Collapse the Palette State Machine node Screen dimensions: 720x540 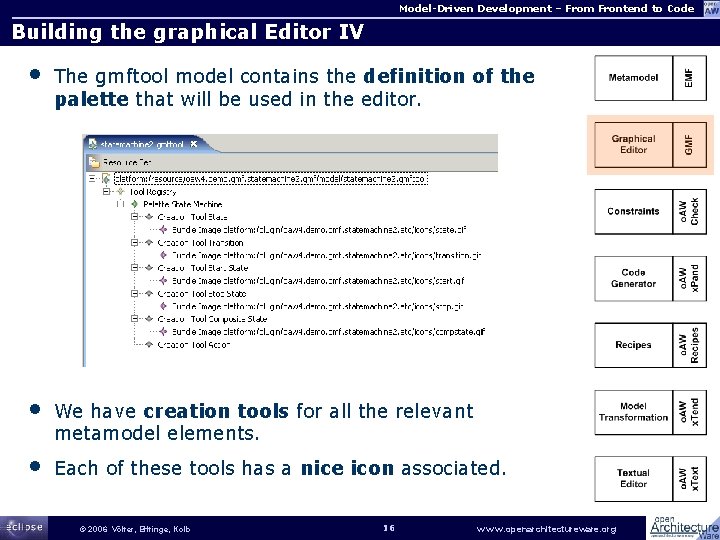[120, 204]
